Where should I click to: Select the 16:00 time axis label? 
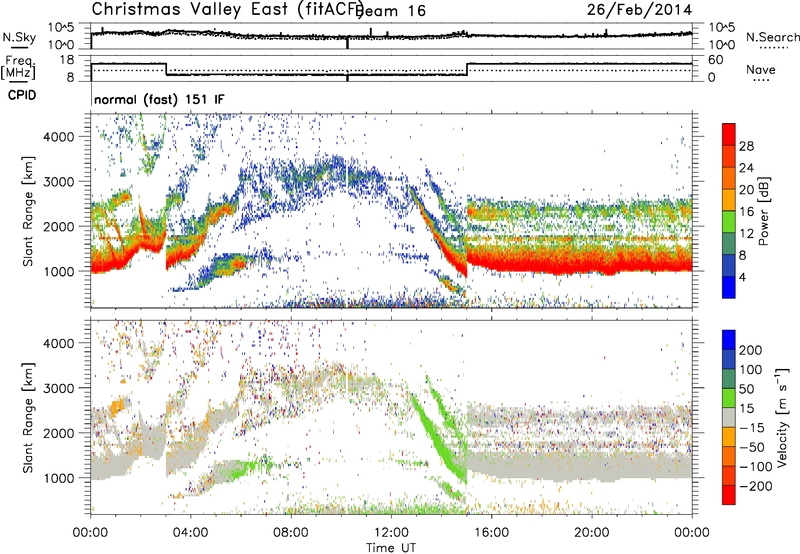tap(491, 533)
